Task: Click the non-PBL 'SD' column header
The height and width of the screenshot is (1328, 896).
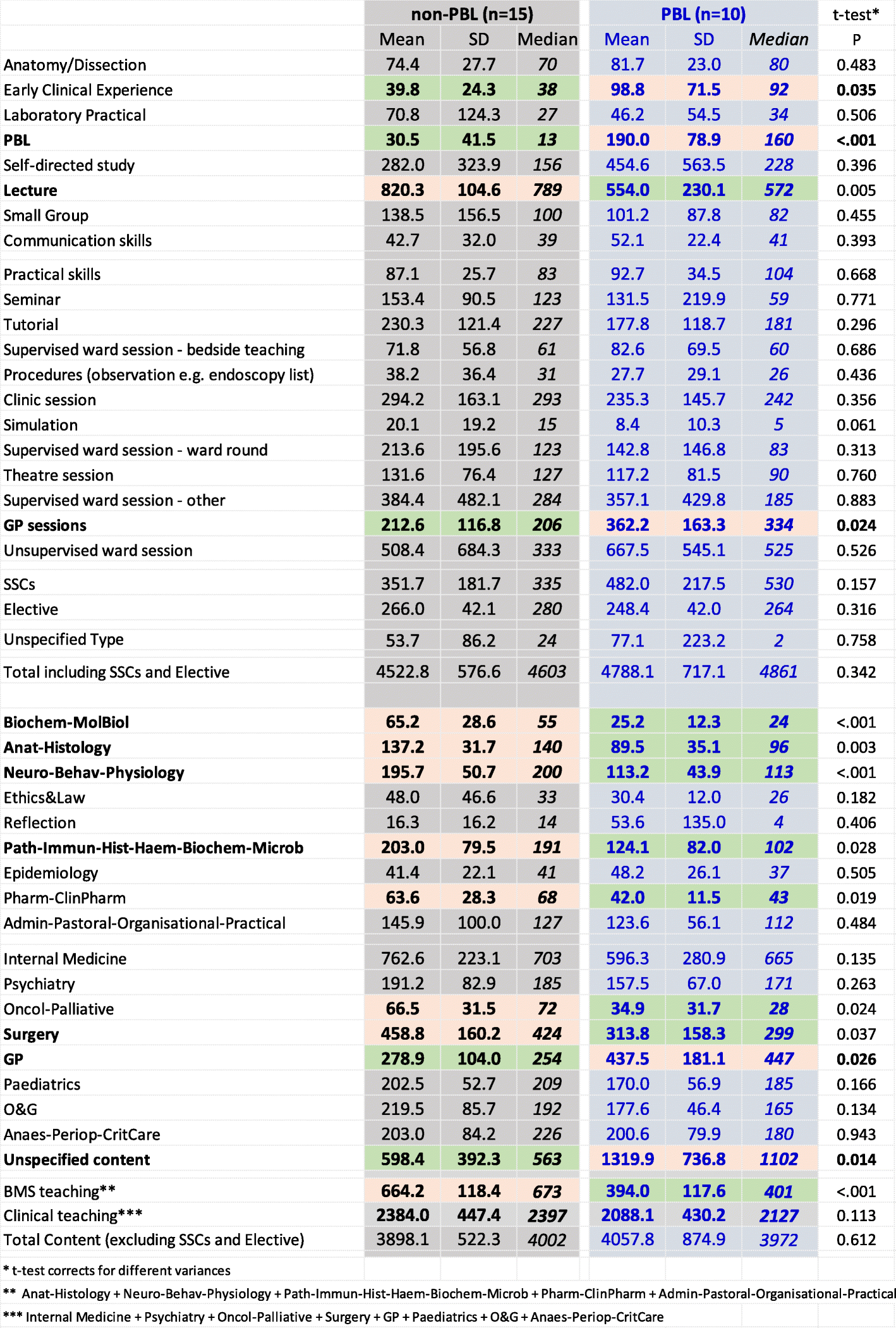Action: click(x=478, y=39)
